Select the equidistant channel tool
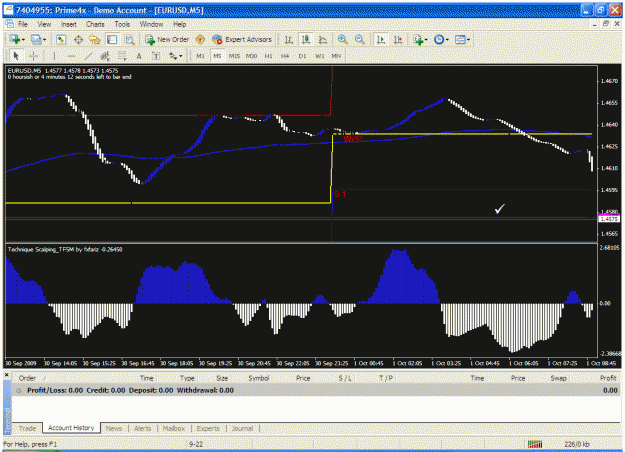The width and height of the screenshot is (625, 452). click(x=105, y=56)
